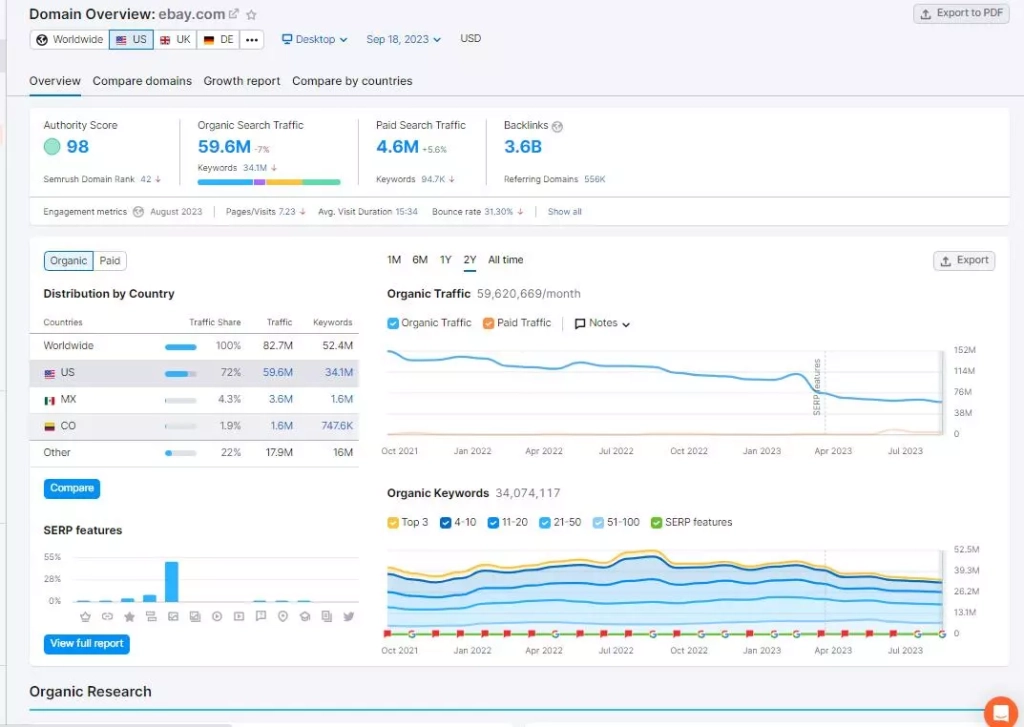Click the instant answer SERP feature icon

(x=151, y=616)
